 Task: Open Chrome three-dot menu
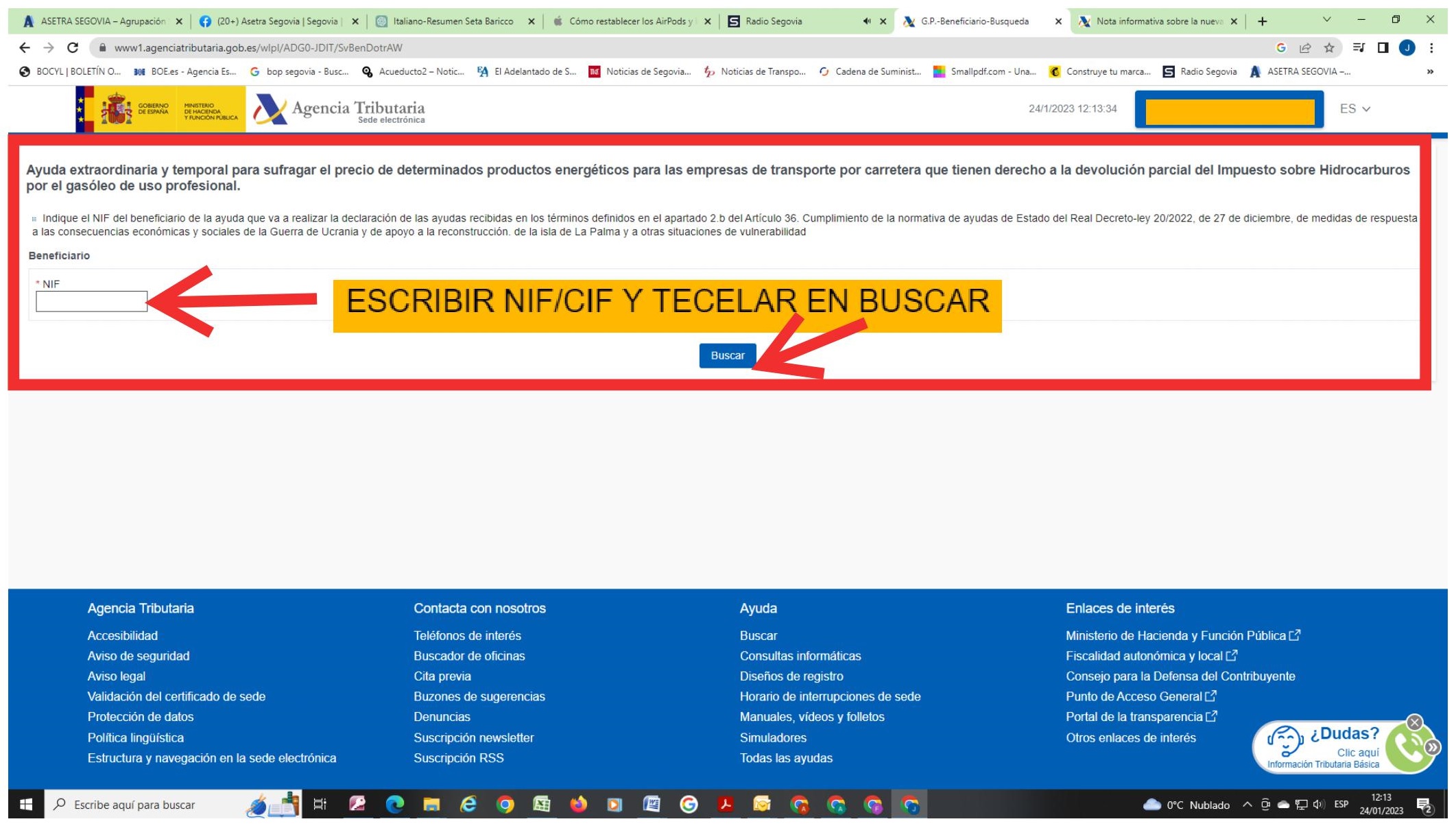(1431, 47)
